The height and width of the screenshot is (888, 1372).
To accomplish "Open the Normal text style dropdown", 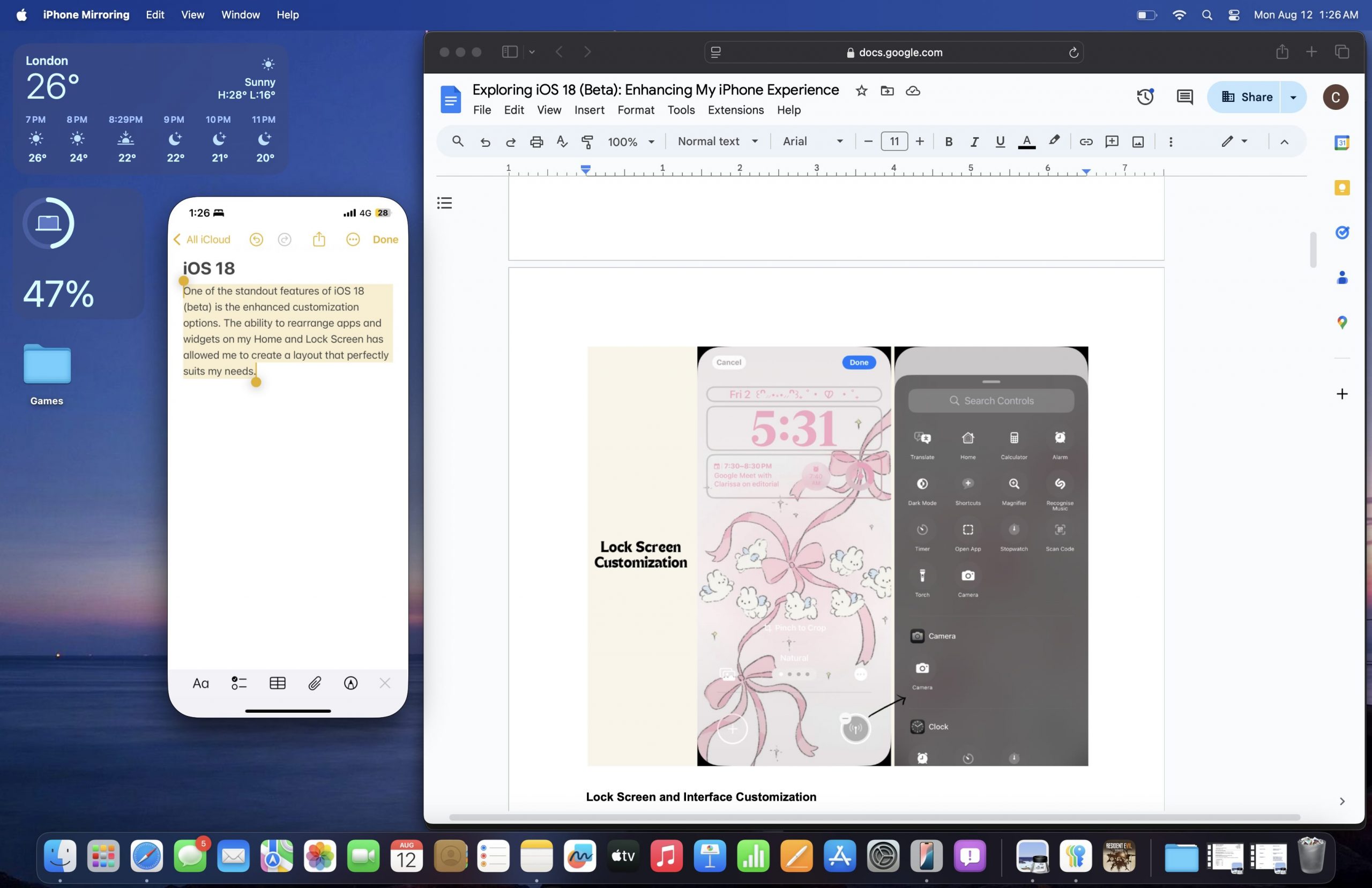I will point(717,141).
